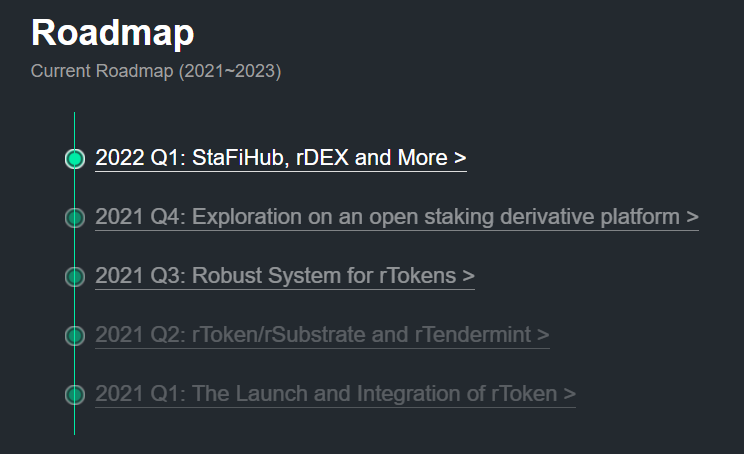This screenshot has height=454, width=744.
Task: Select the 2021 Q2 timeline marker dot
Action: [x=75, y=335]
